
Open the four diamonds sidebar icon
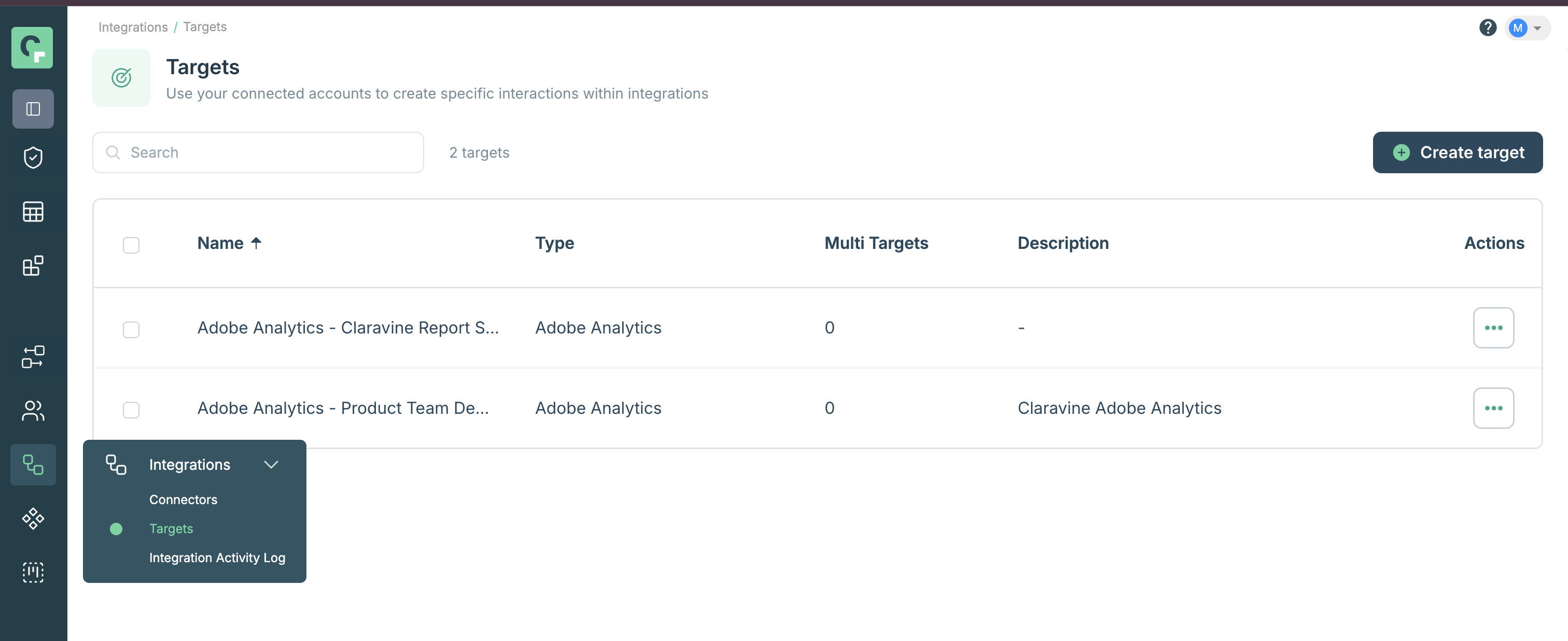tap(33, 519)
